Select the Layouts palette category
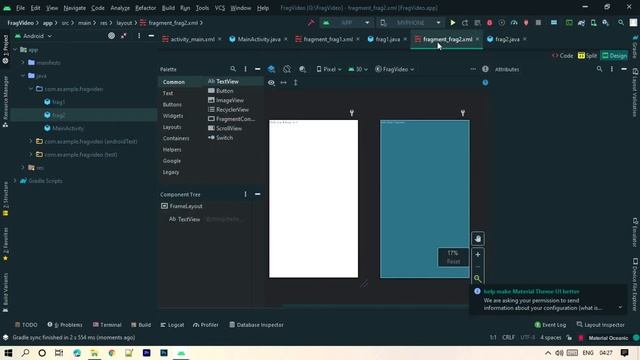The height and width of the screenshot is (360, 640). (172, 127)
